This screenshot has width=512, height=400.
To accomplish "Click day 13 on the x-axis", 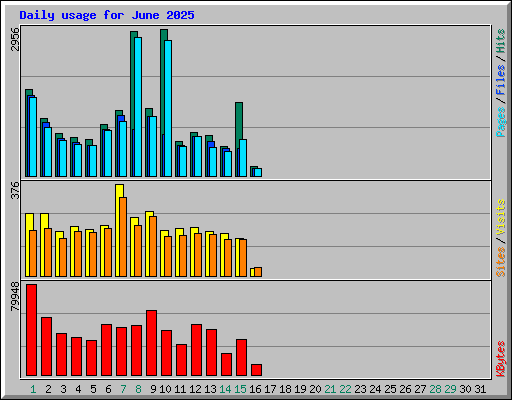I will point(210,389).
